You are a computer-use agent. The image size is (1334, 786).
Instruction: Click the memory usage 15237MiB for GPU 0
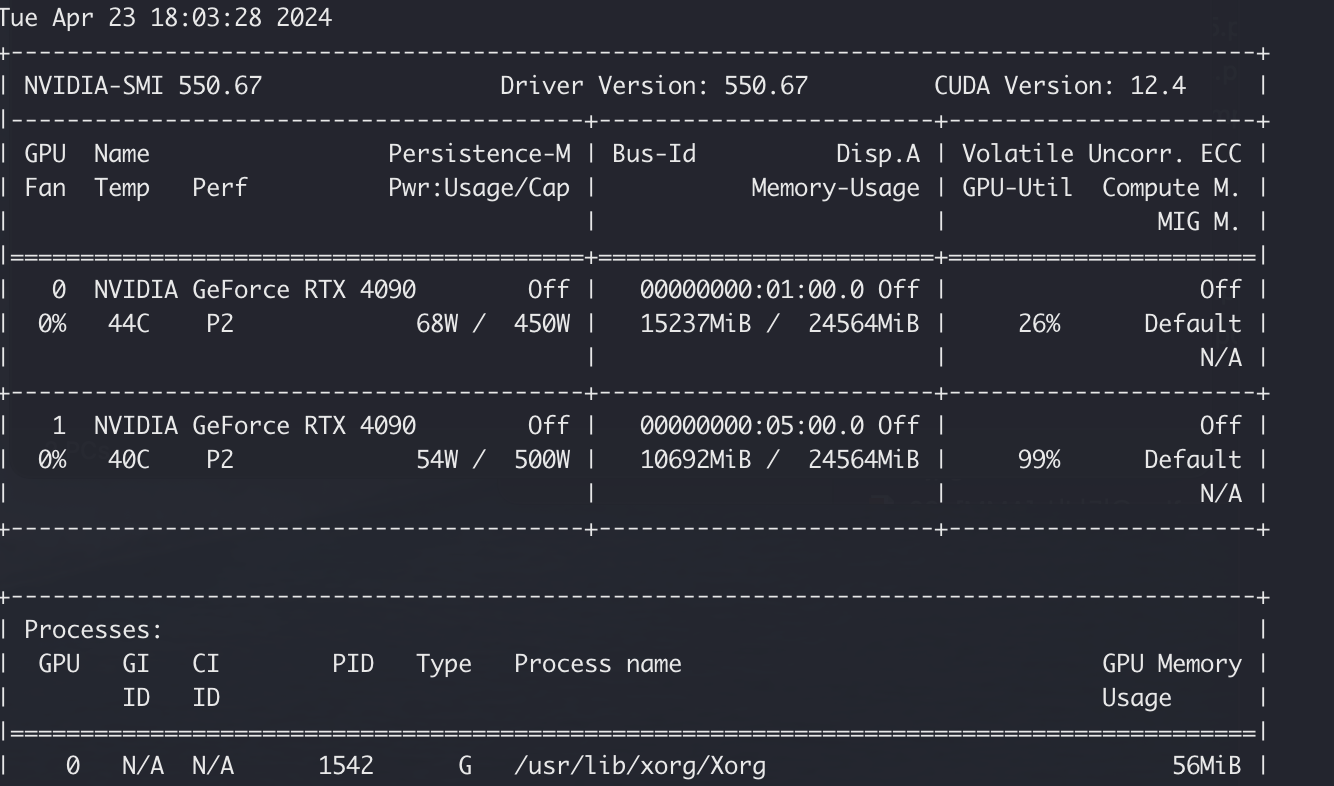707,323
